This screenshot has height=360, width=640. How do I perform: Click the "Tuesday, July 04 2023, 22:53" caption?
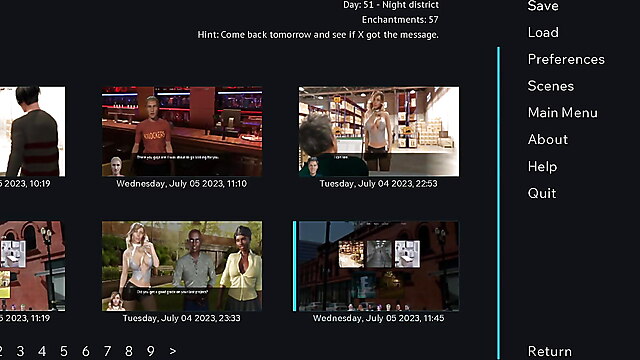(378, 184)
